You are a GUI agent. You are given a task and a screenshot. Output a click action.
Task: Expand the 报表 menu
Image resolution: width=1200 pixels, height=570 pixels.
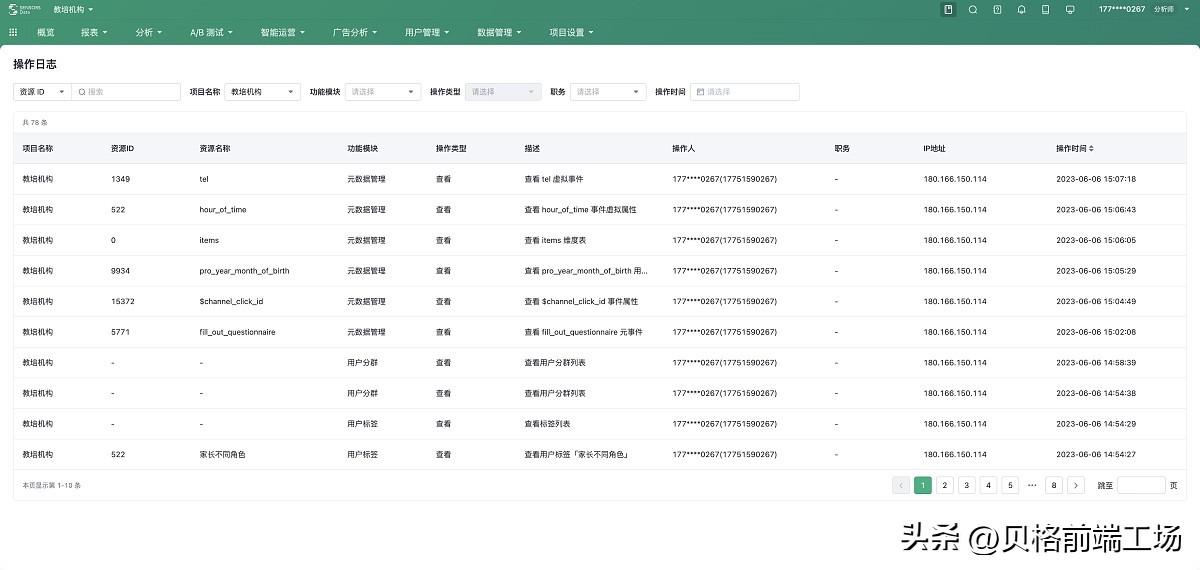click(x=93, y=32)
